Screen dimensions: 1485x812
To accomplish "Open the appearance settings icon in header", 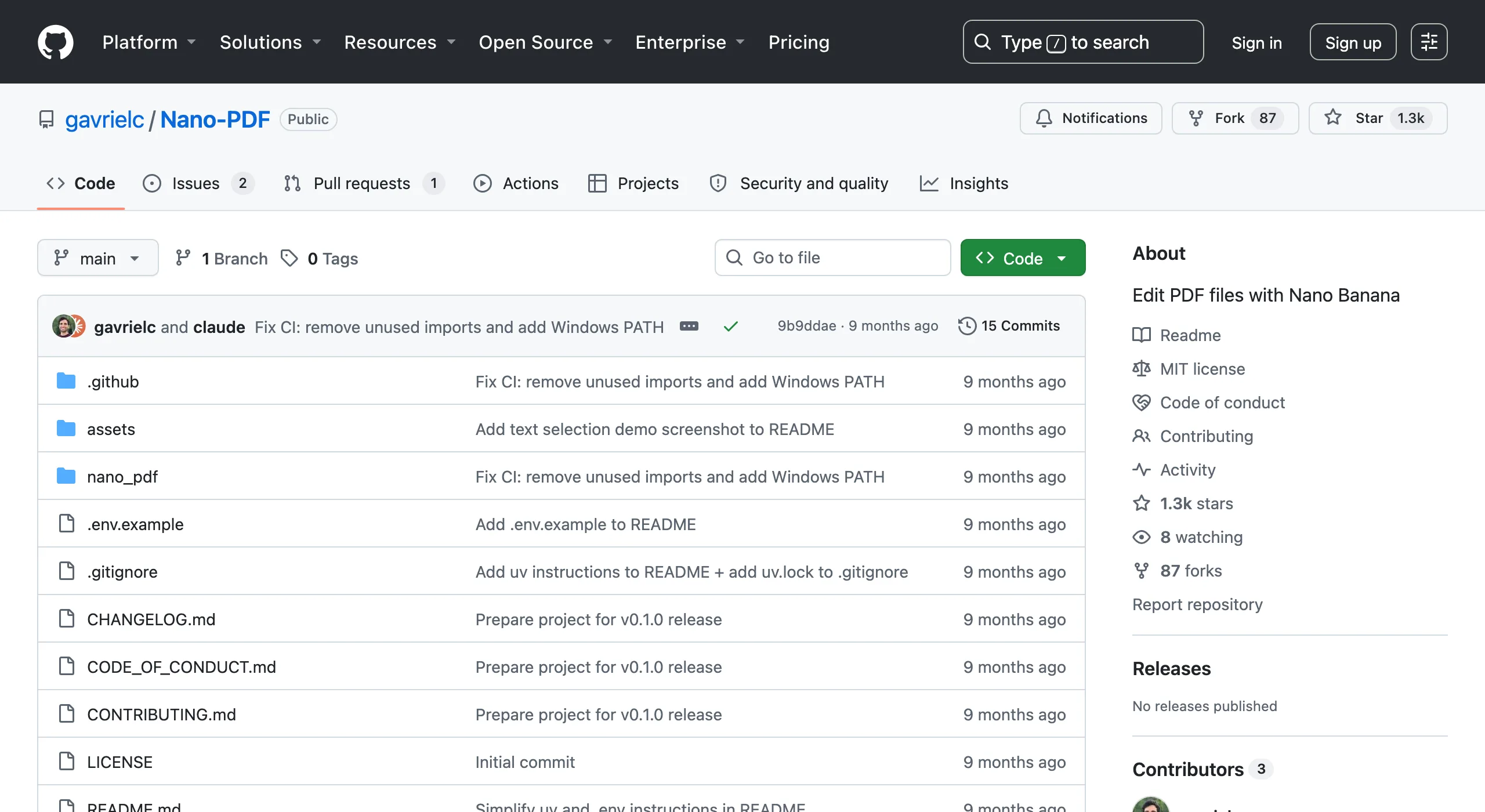I will coord(1429,42).
